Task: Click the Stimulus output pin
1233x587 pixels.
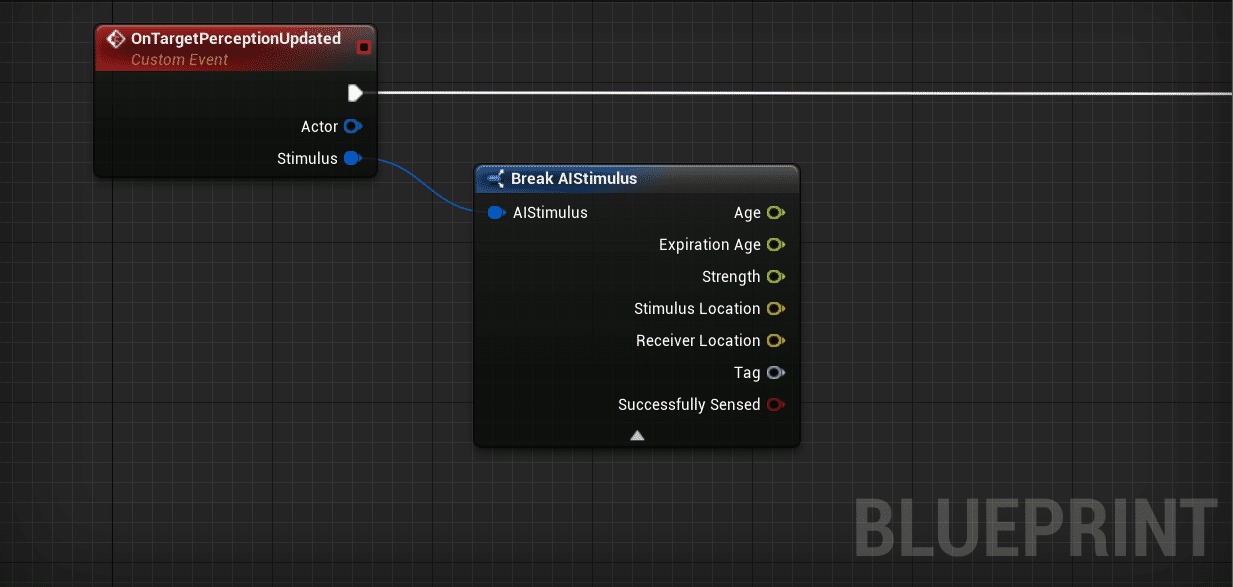Action: tap(352, 159)
